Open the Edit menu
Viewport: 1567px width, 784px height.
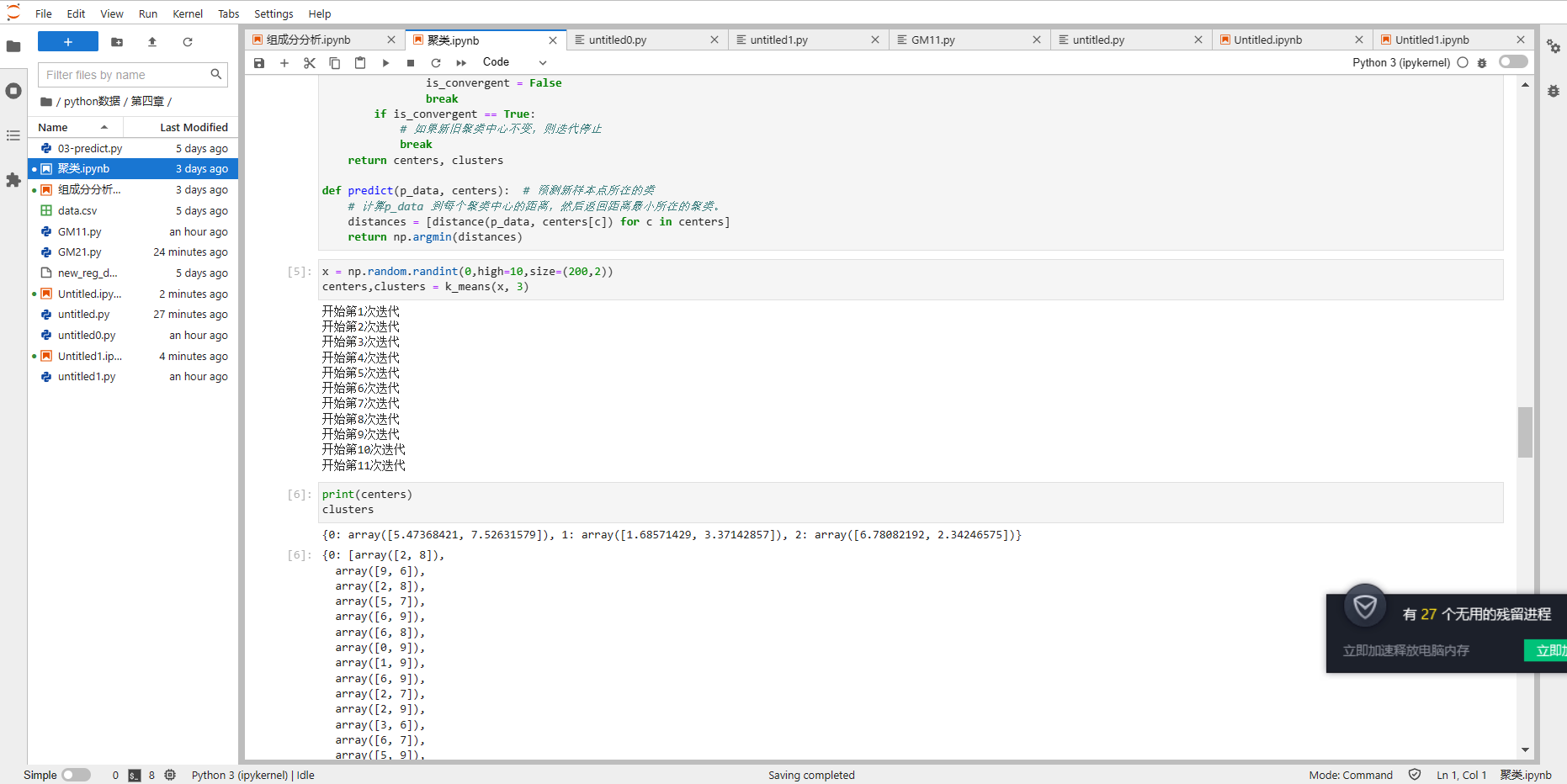pos(76,13)
